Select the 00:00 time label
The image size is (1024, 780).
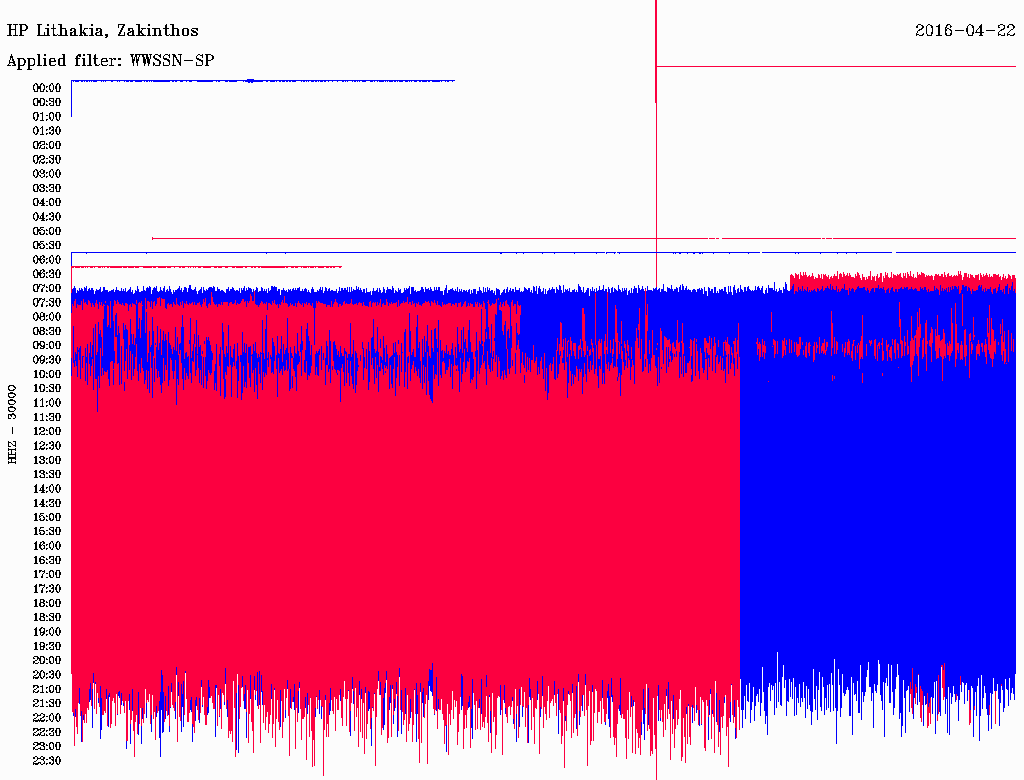[47, 88]
